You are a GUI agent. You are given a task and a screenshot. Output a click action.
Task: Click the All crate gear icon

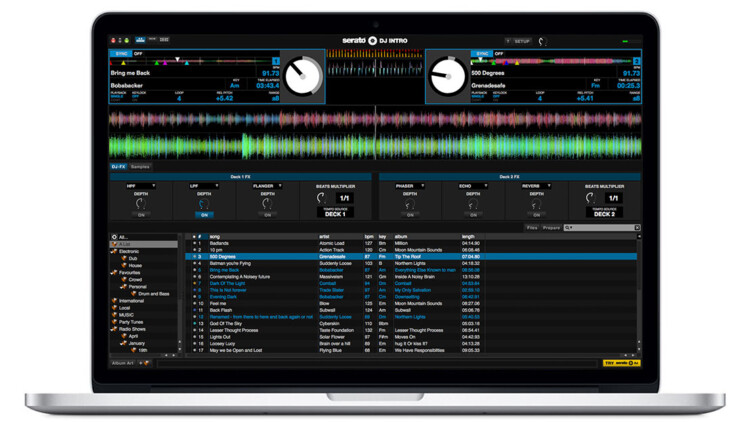click(x=114, y=237)
